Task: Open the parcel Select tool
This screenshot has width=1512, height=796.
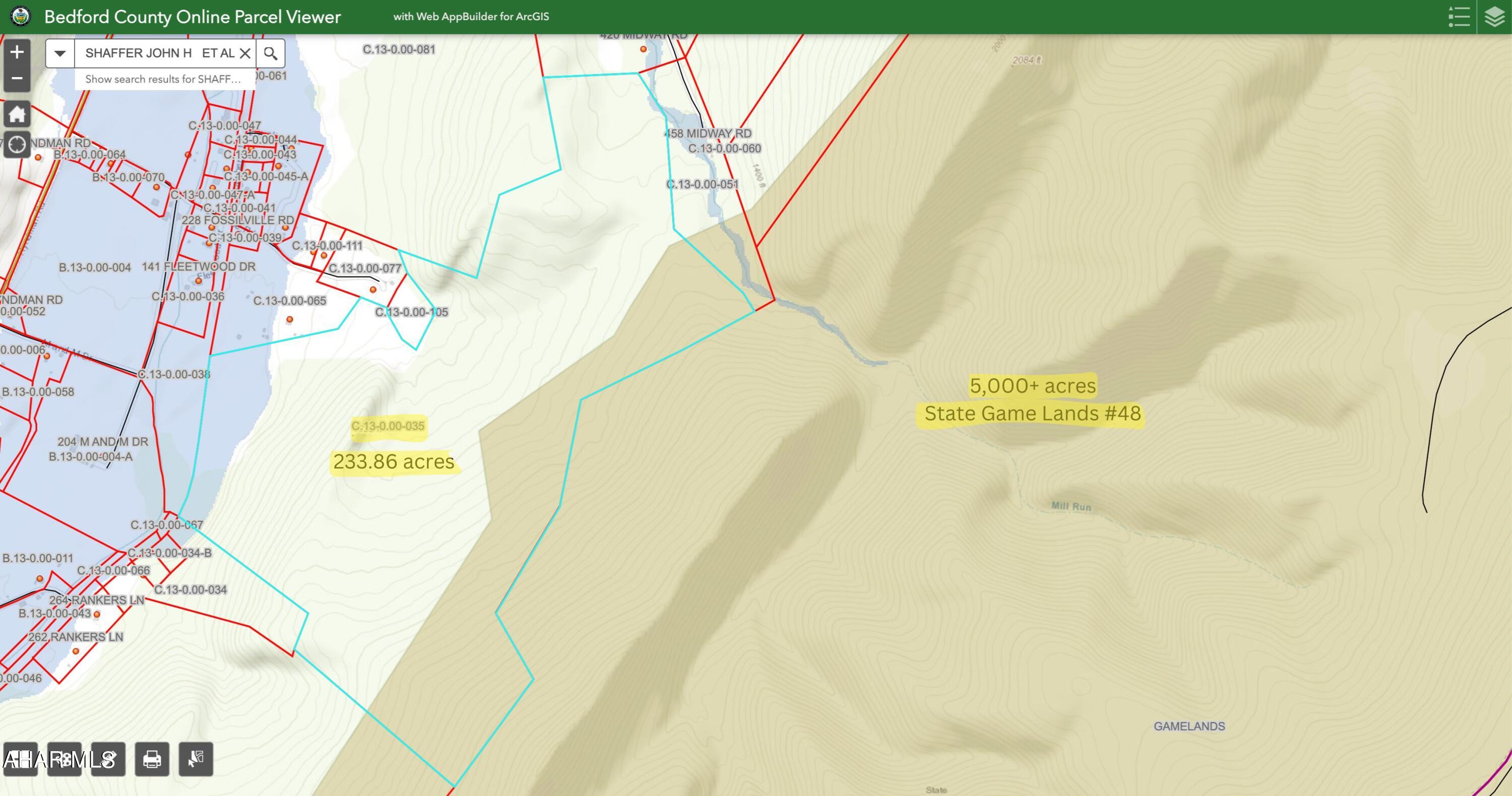Action: pyautogui.click(x=196, y=759)
